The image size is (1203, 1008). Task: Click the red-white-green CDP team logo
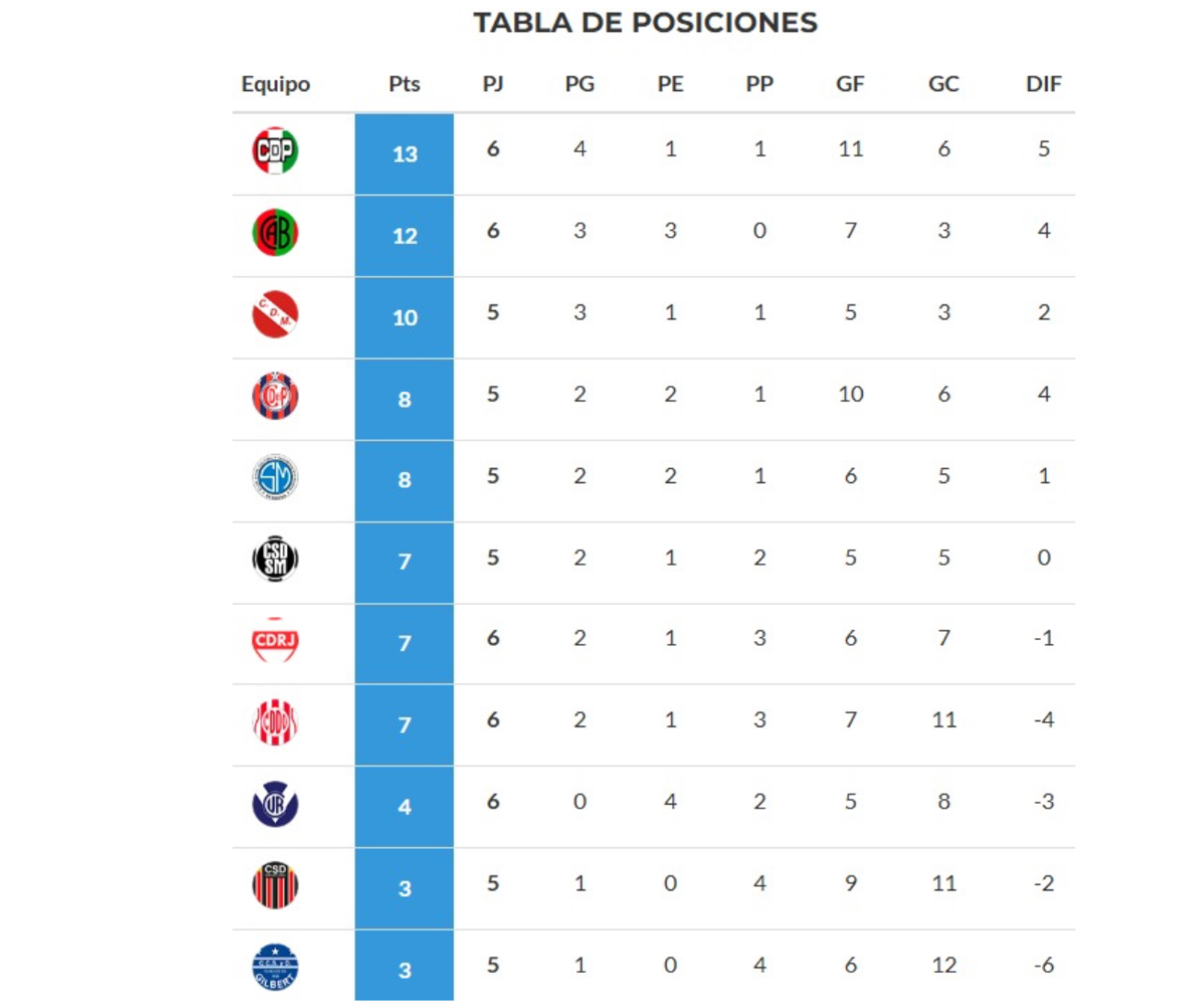[x=275, y=151]
